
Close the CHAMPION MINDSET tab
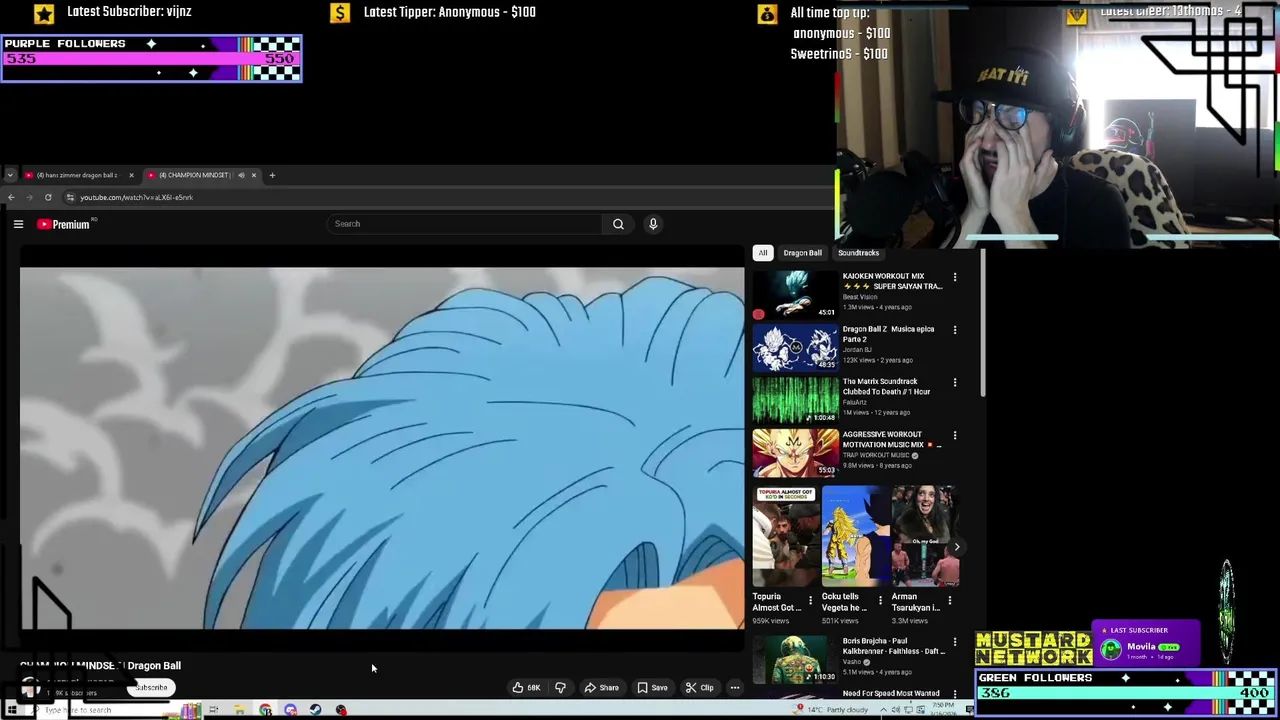[x=254, y=175]
